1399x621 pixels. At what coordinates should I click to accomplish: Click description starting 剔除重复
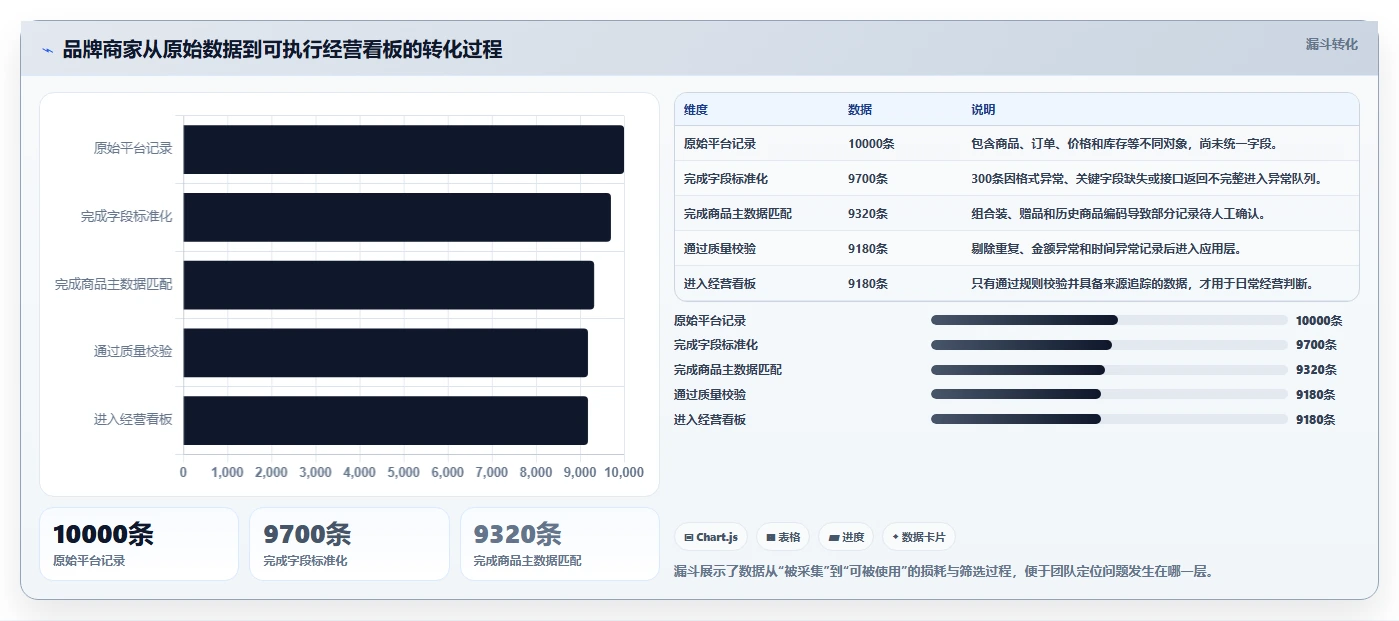point(1107,249)
